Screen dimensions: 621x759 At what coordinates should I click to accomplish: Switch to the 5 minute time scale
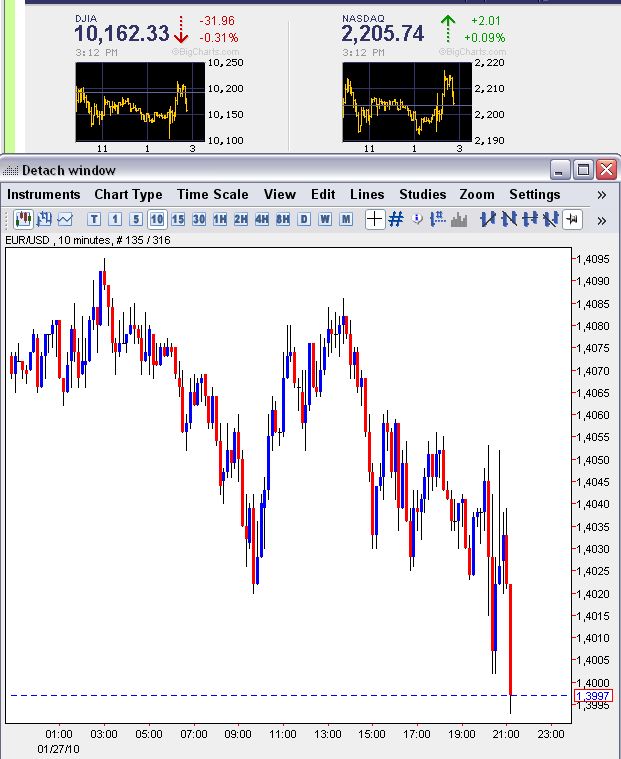point(136,220)
